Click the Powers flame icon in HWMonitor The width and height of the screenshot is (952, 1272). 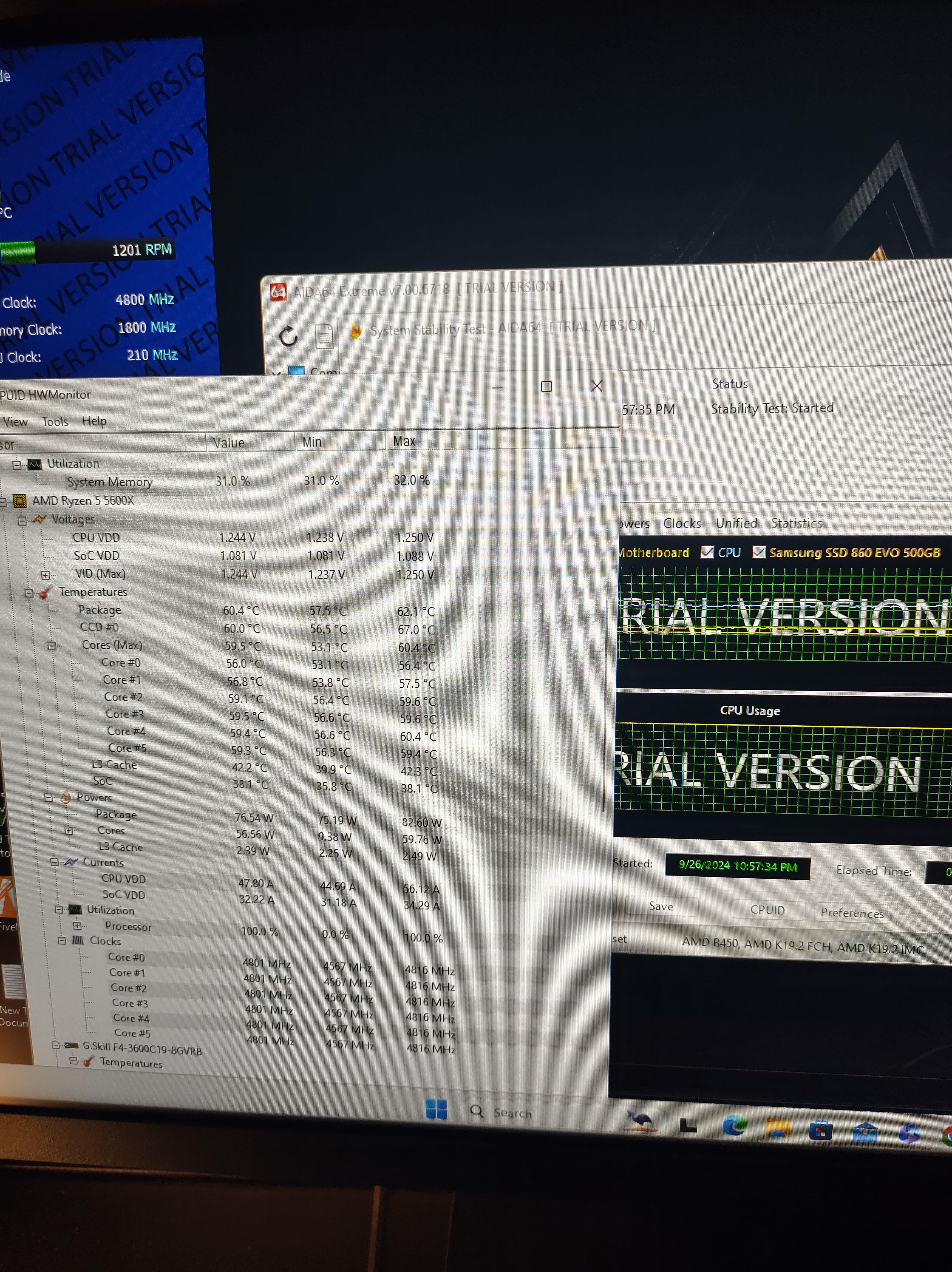coord(66,797)
